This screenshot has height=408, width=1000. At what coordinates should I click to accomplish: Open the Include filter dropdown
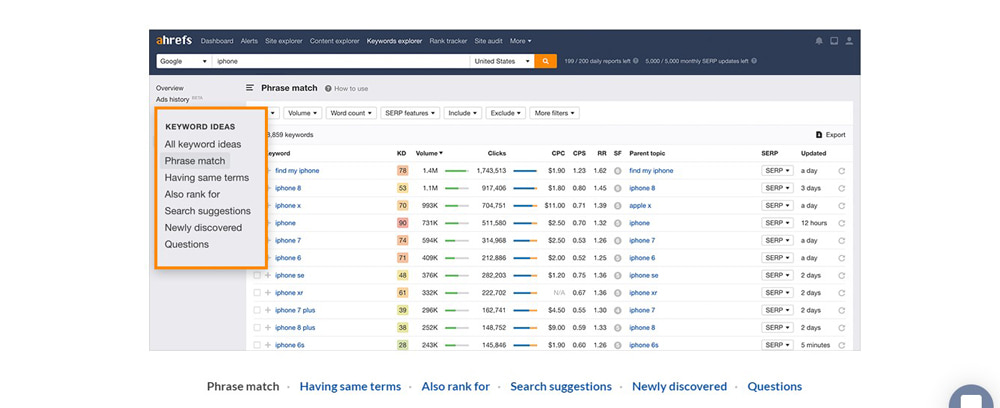(462, 113)
